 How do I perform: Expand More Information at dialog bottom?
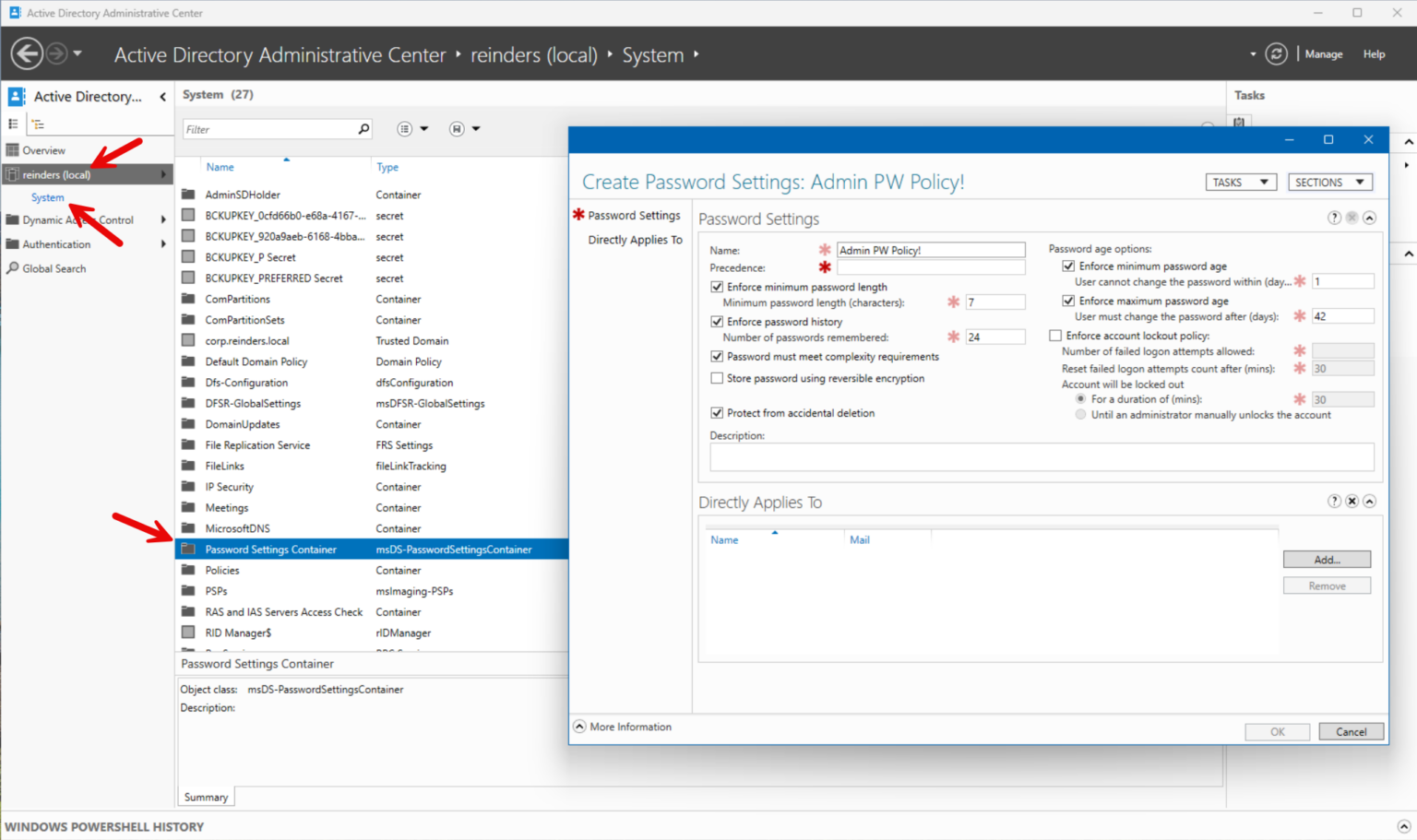(623, 727)
